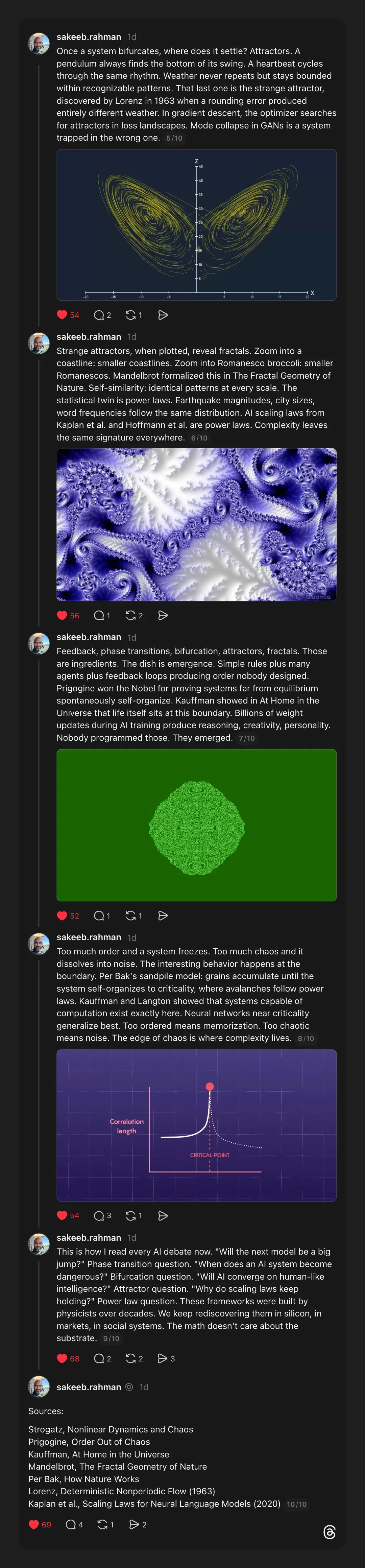This screenshot has width=365, height=1568.
Task: Open the Threads logo at bottom right
Action: [329, 1532]
